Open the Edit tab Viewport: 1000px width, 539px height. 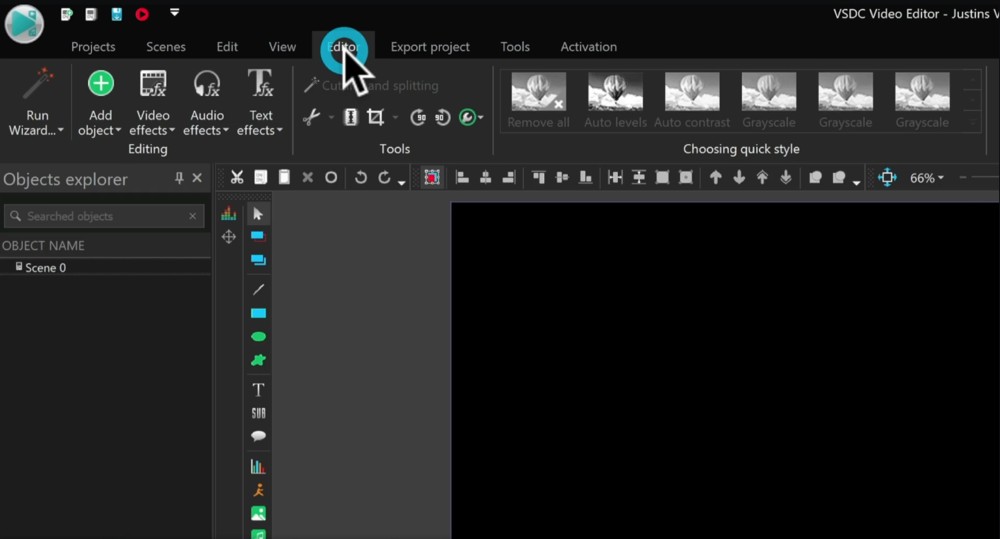point(227,47)
